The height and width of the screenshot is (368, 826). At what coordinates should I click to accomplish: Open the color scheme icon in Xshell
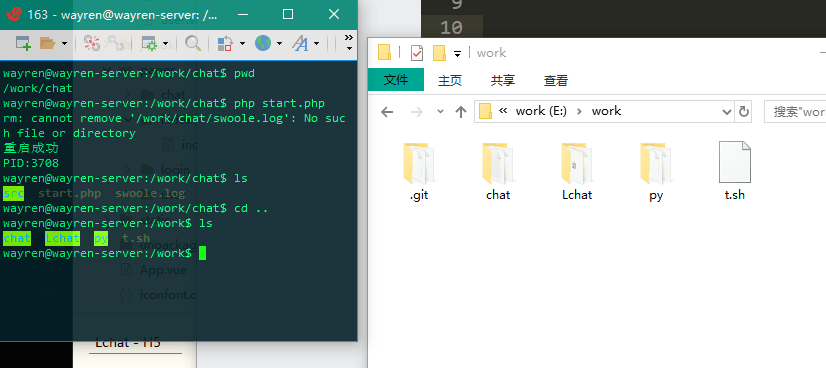(x=225, y=43)
